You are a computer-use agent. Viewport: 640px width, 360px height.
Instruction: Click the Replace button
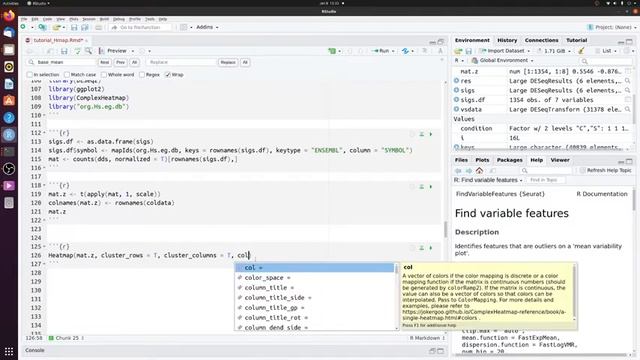click(x=228, y=62)
